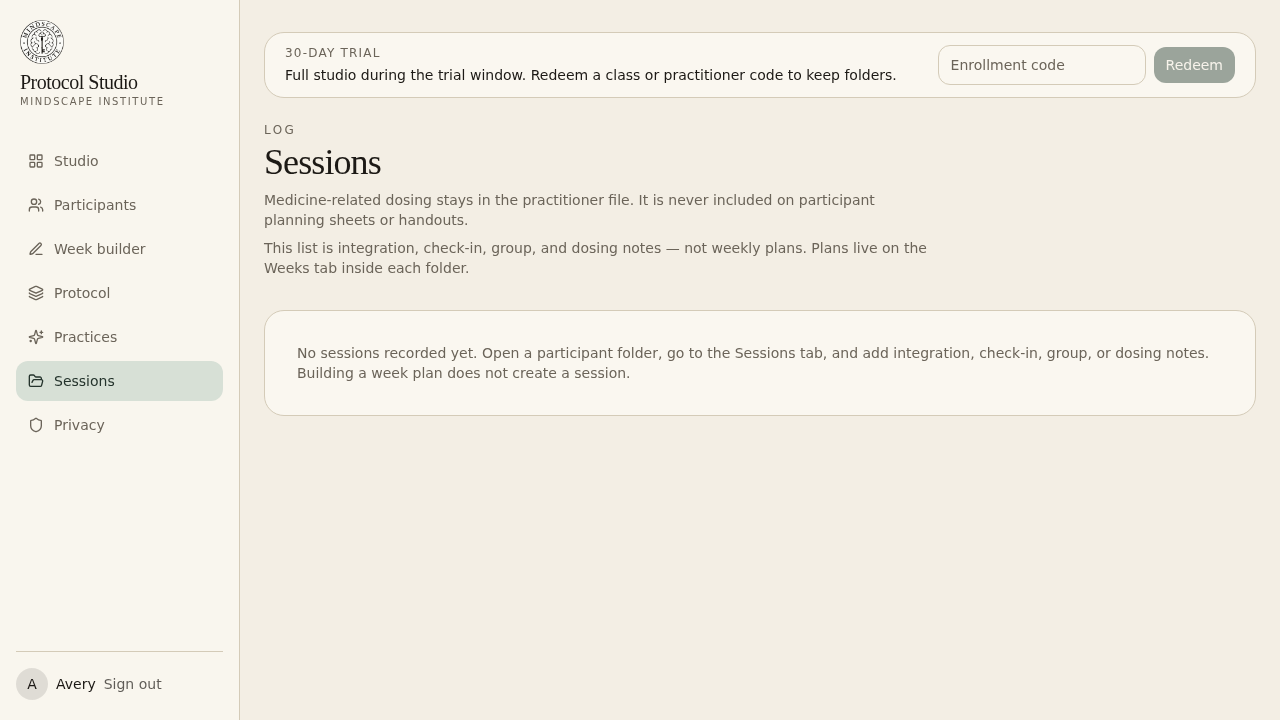This screenshot has width=1280, height=720.
Task: Click the Protocol Studio title
Action: 79,82
